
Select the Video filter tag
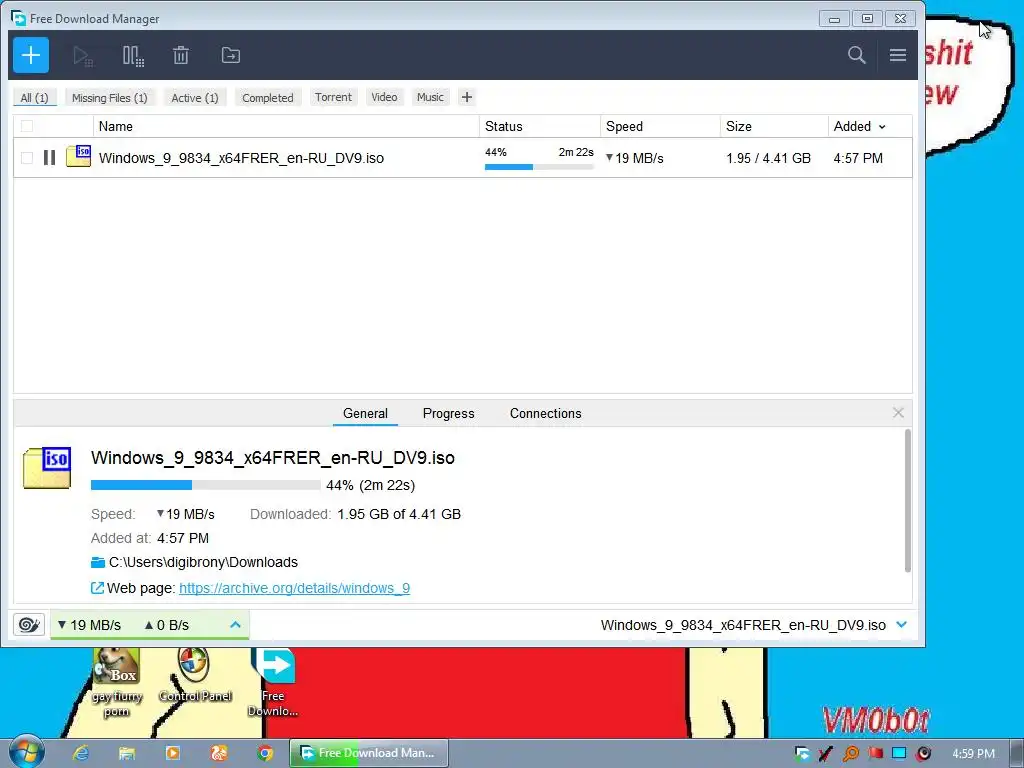tap(384, 97)
